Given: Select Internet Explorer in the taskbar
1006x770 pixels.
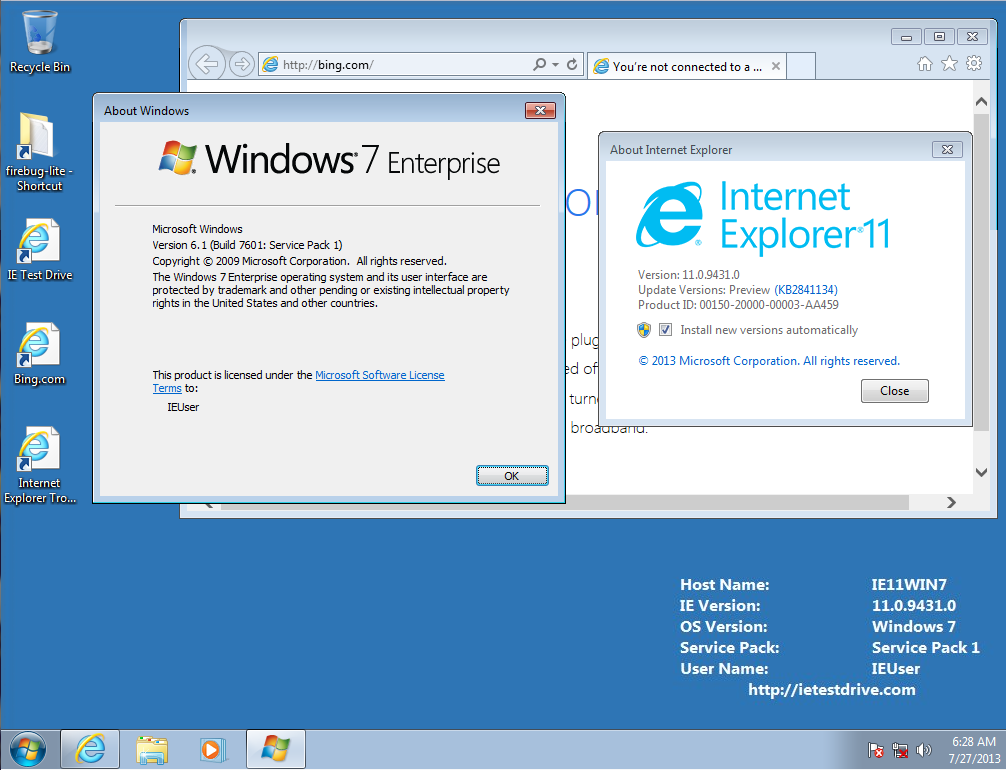Looking at the screenshot, I should (x=90, y=749).
